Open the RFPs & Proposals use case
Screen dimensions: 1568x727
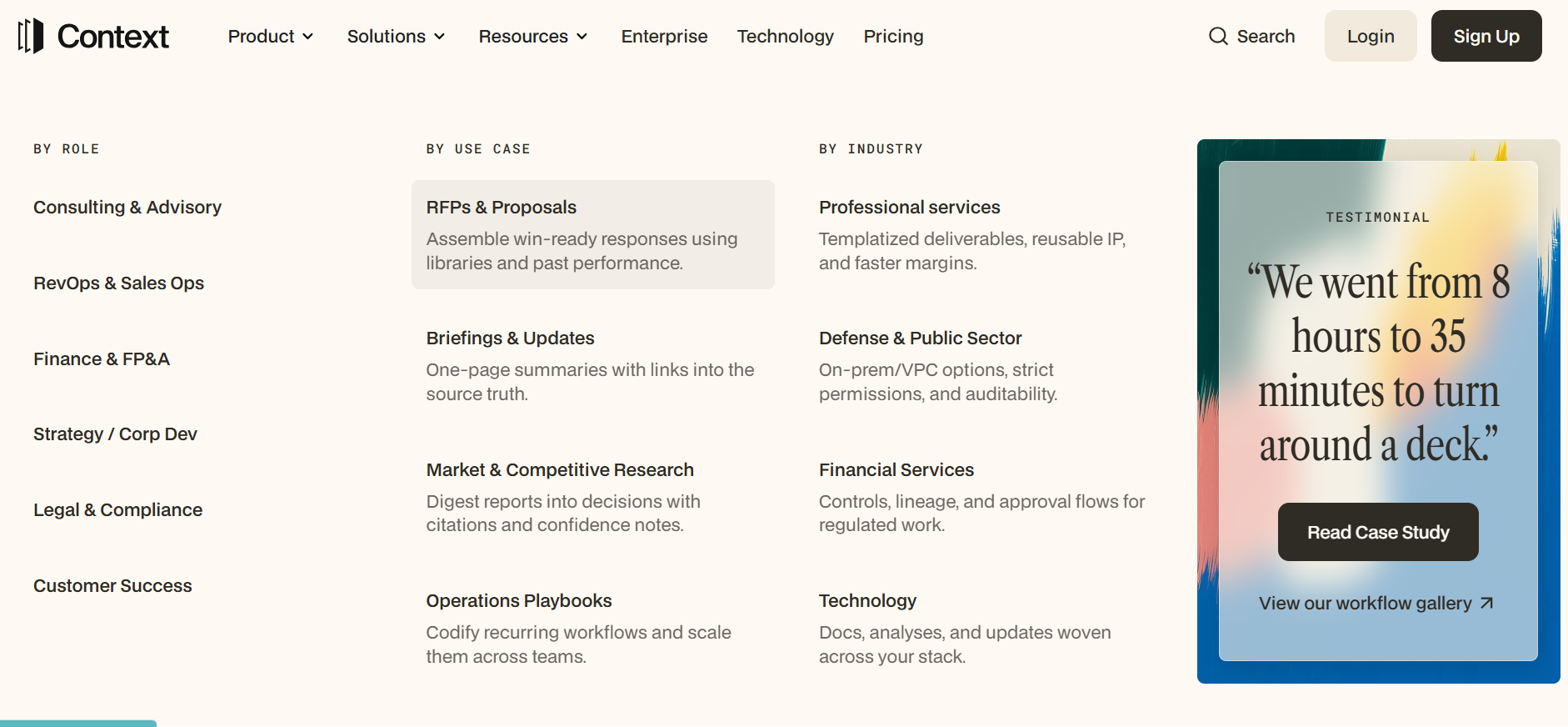click(x=593, y=234)
